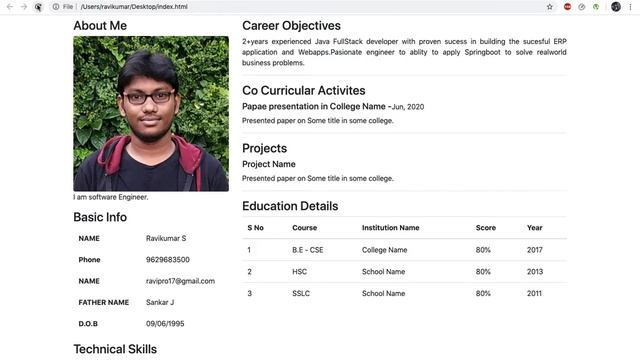Click the 'Course' column header
The image size is (640, 360).
tap(304, 228)
